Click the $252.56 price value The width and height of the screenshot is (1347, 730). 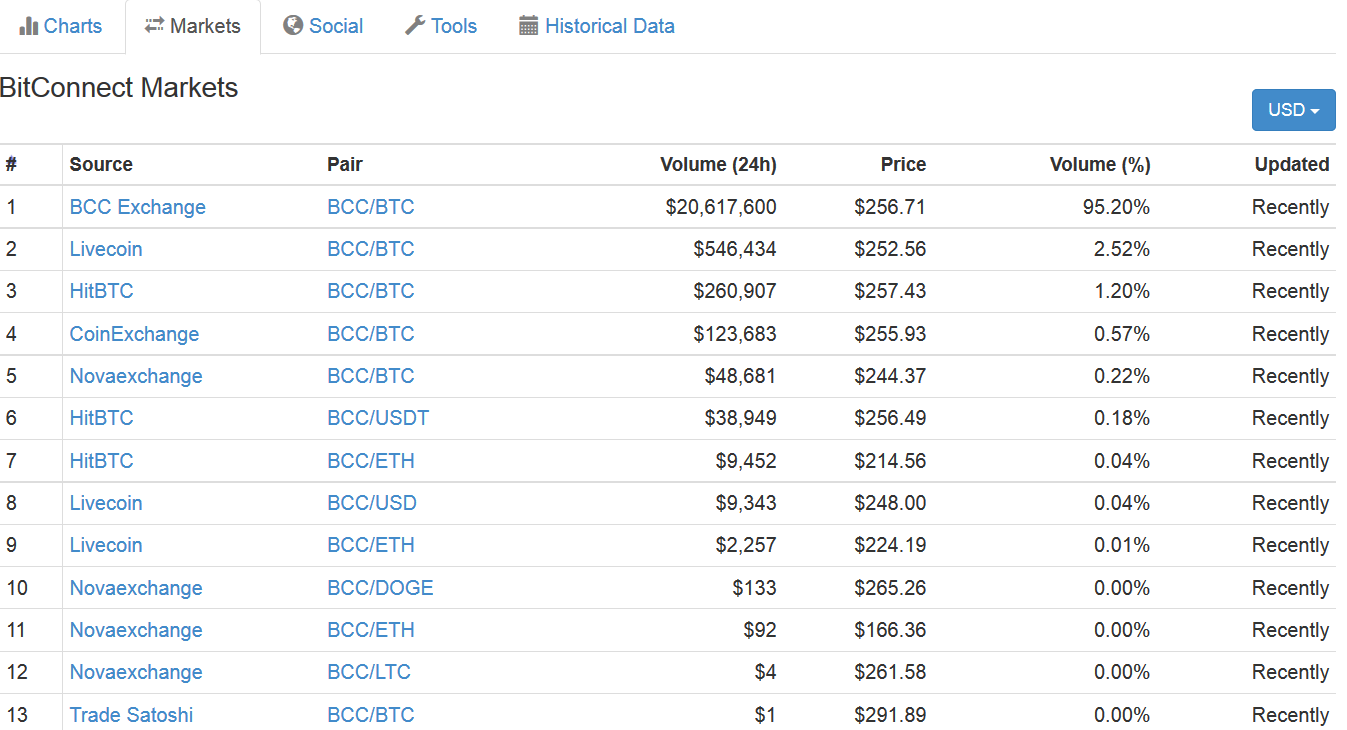click(890, 249)
